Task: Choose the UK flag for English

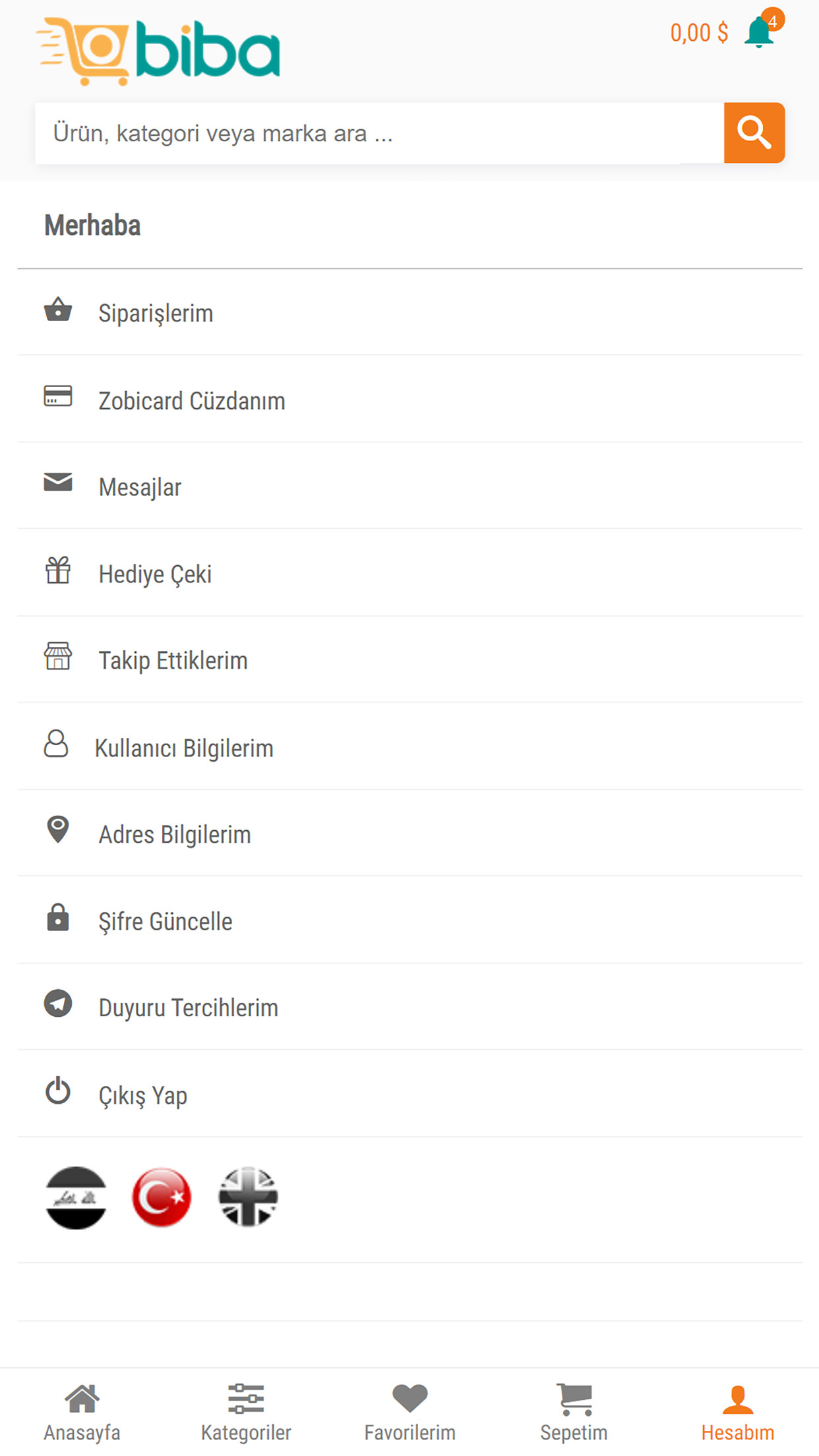Action: pos(248,1198)
